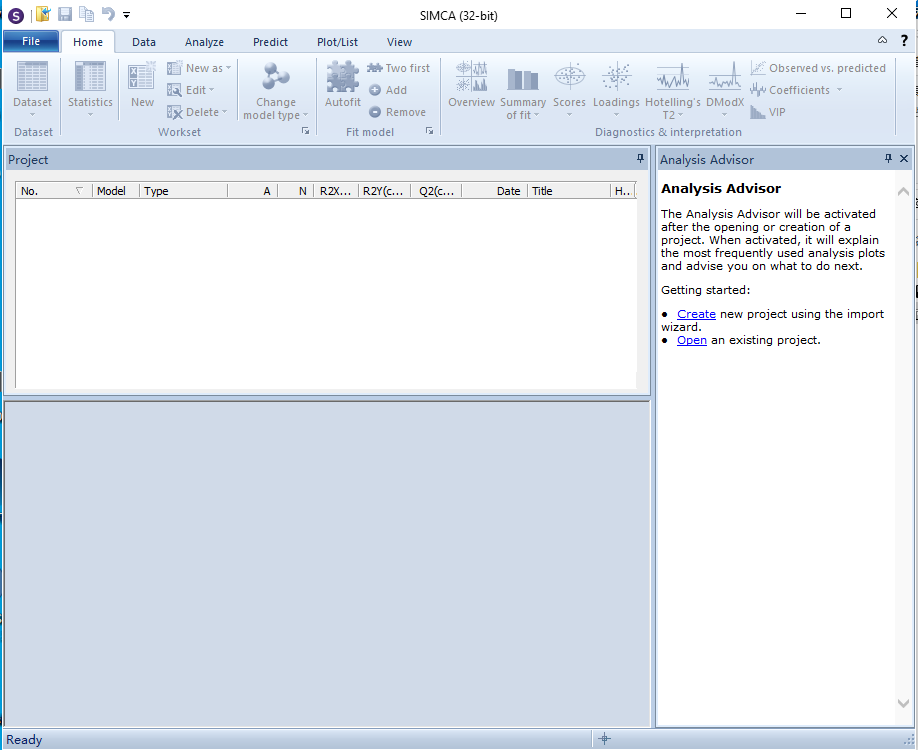Open Workset group dialog launcher
Viewport: 918px width, 750px height.
tap(306, 131)
